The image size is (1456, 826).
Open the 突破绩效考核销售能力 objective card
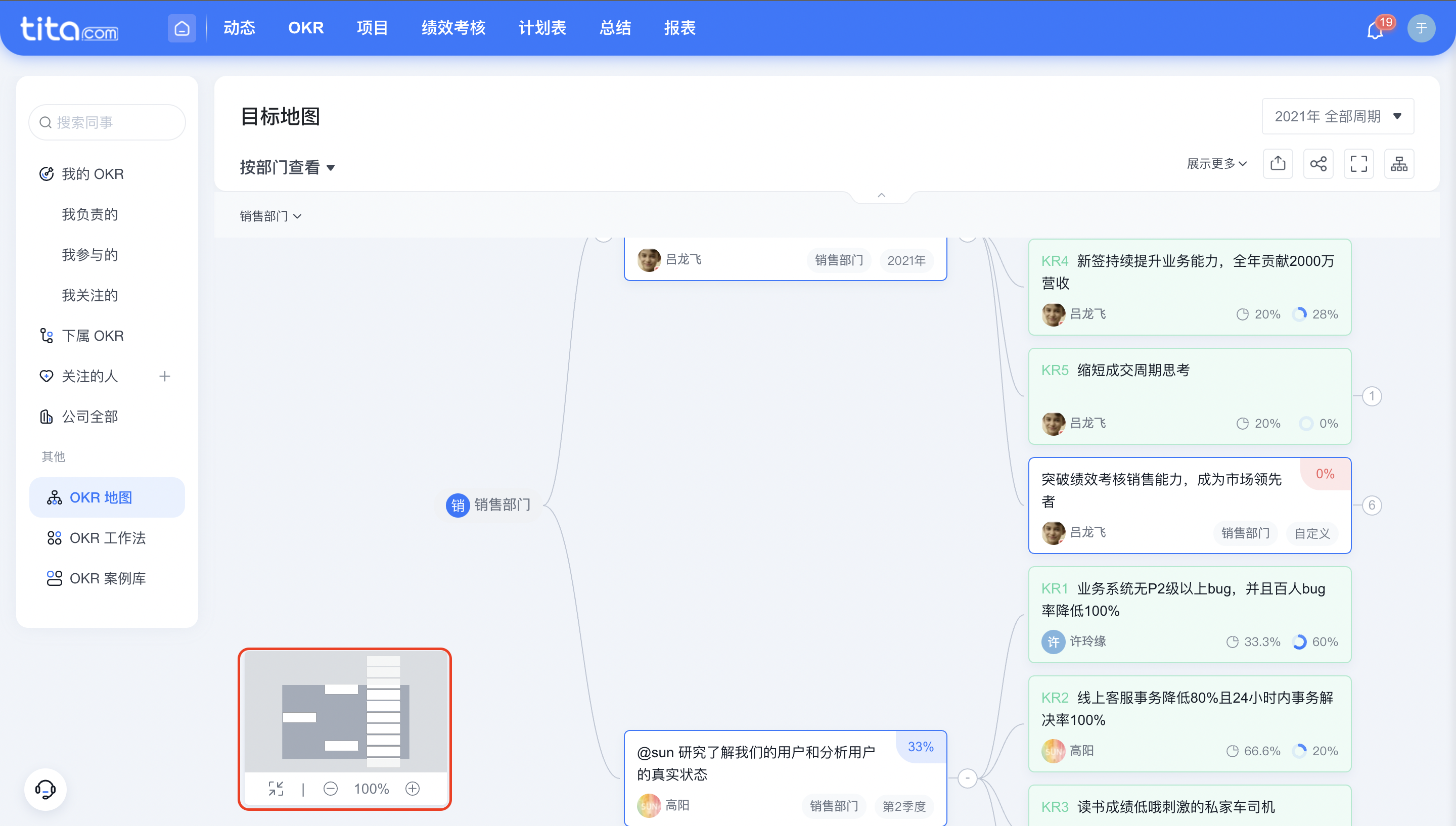point(1190,506)
